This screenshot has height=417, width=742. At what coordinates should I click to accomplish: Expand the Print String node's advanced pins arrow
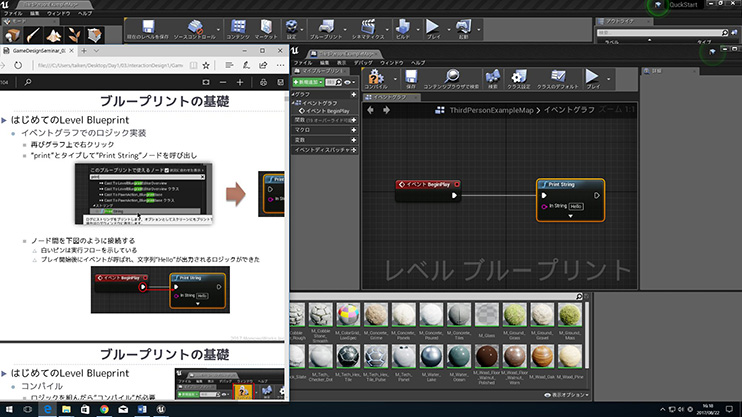[x=569, y=215]
